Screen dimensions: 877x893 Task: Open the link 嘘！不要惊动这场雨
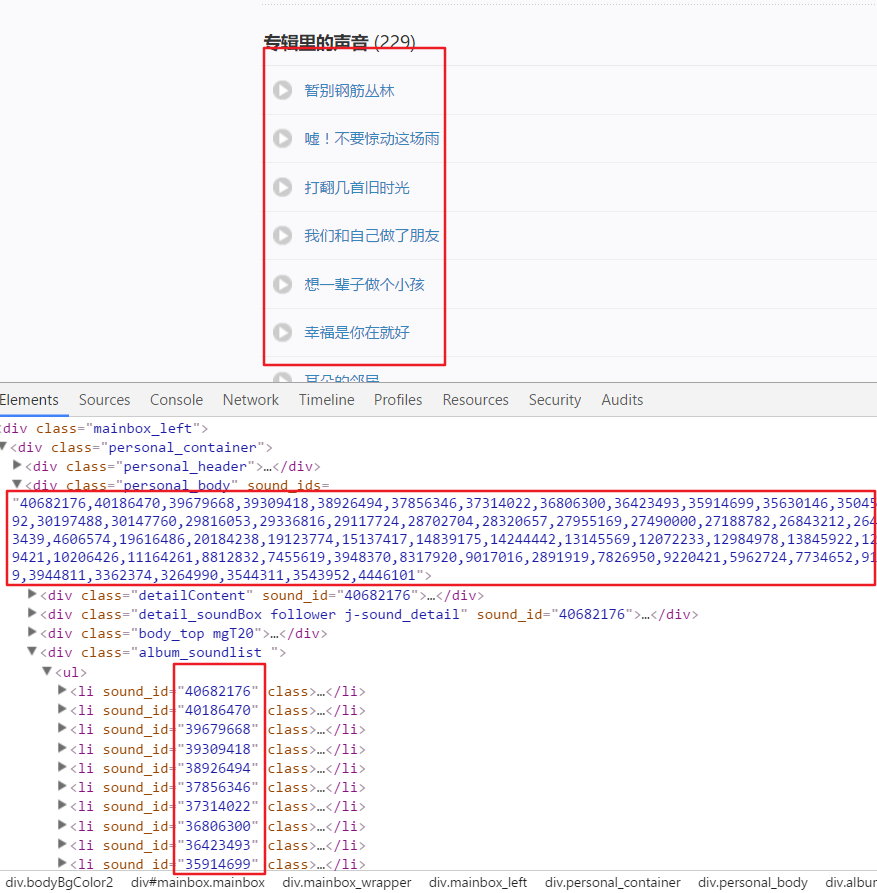372,138
